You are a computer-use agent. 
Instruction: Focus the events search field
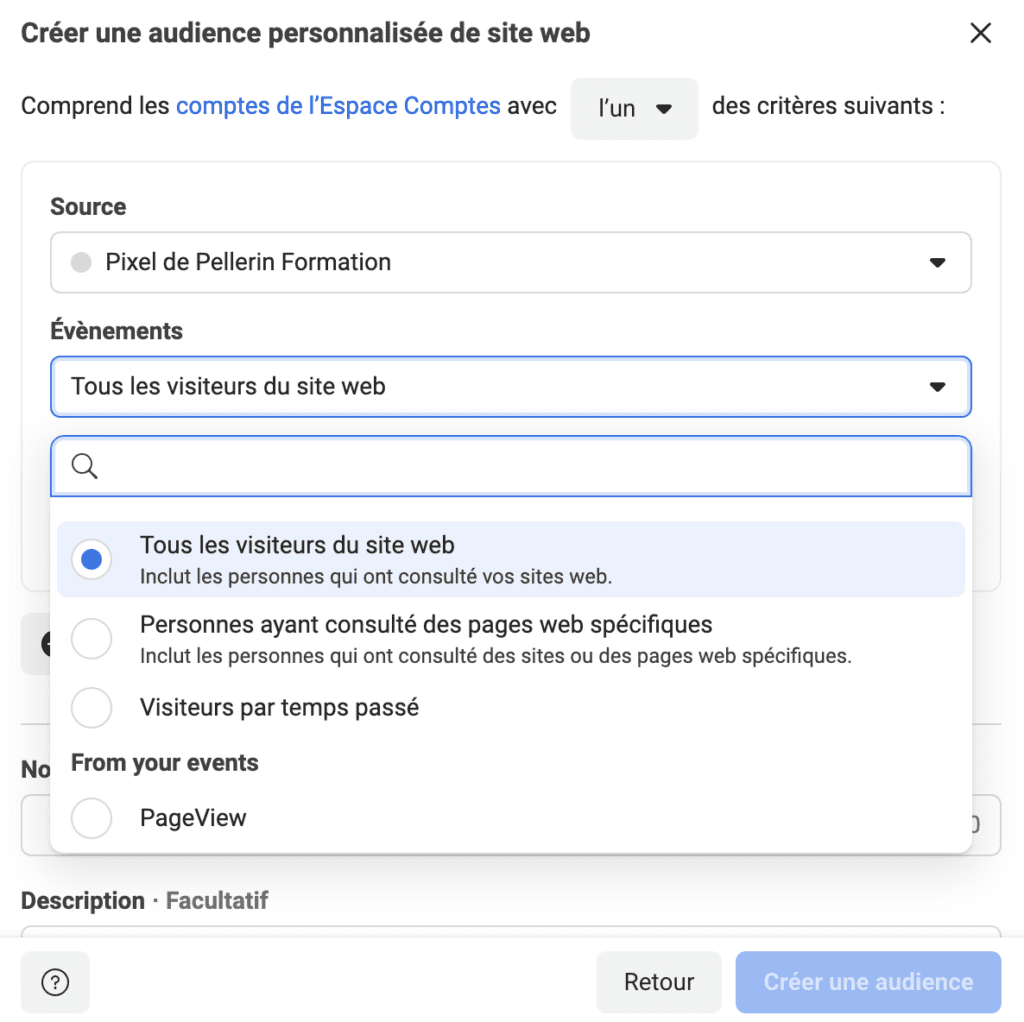pos(530,466)
